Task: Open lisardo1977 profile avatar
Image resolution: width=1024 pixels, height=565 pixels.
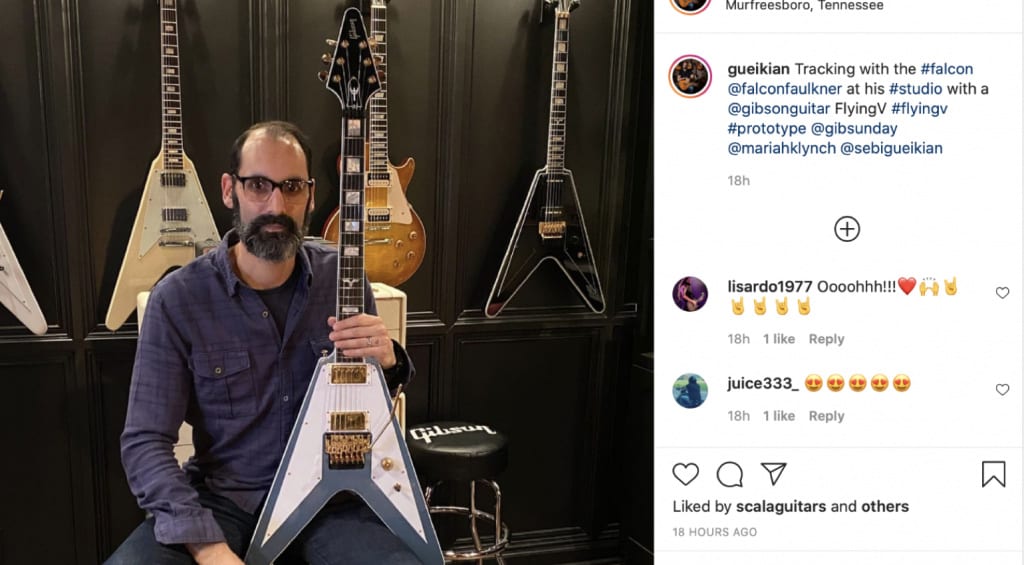Action: click(690, 294)
